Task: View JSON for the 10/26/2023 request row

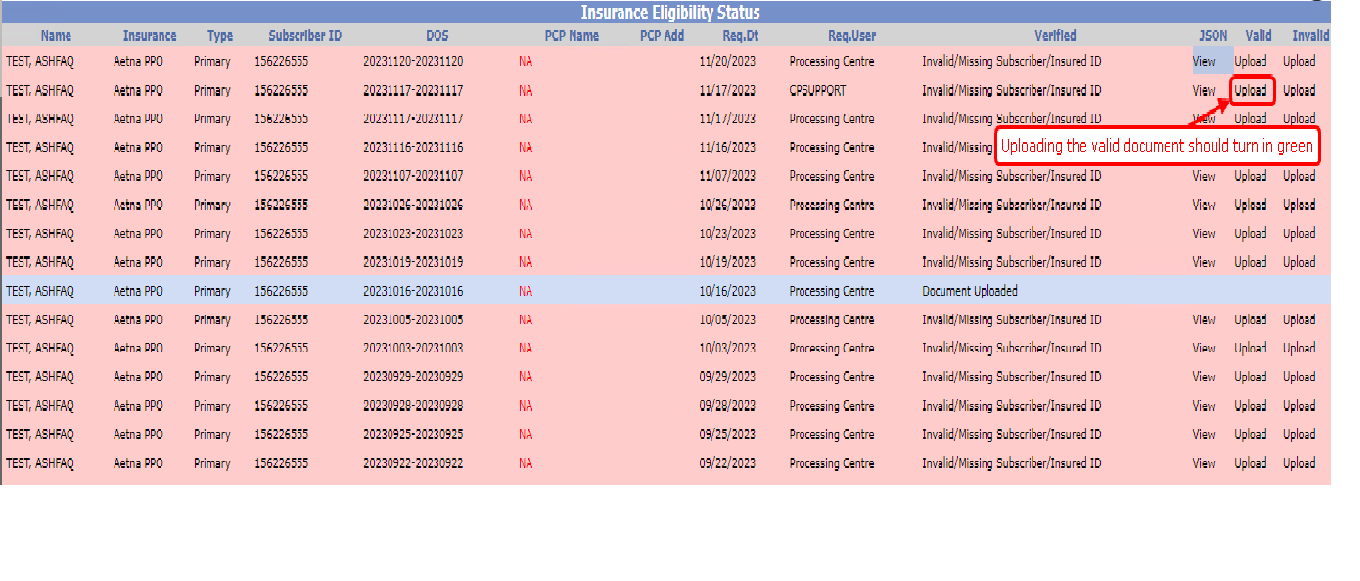Action: pos(1204,205)
